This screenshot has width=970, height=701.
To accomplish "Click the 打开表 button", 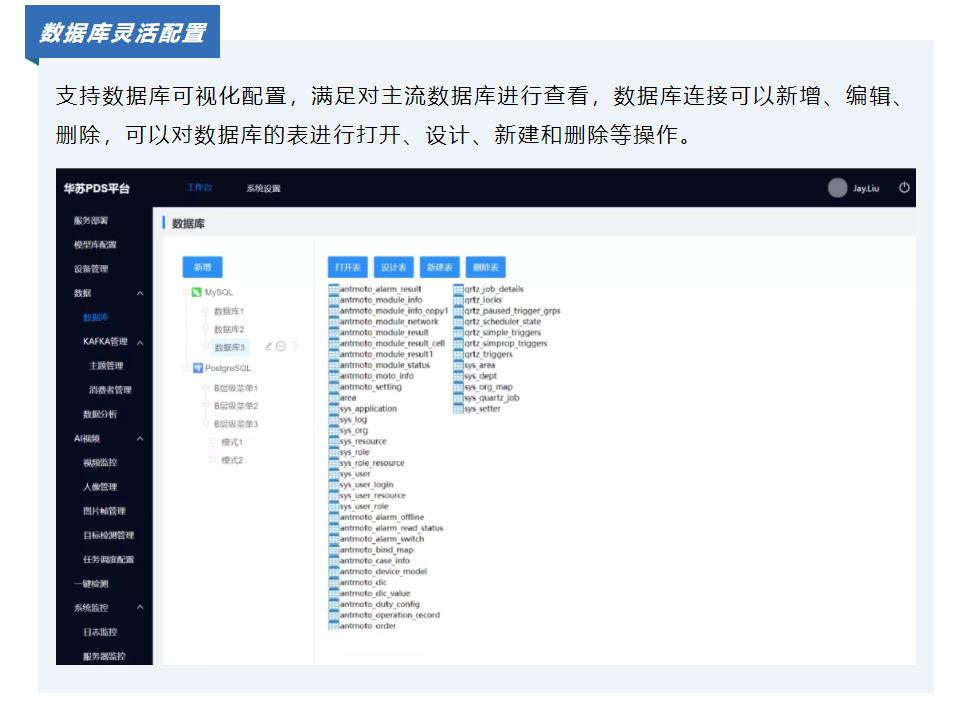I will click(347, 267).
